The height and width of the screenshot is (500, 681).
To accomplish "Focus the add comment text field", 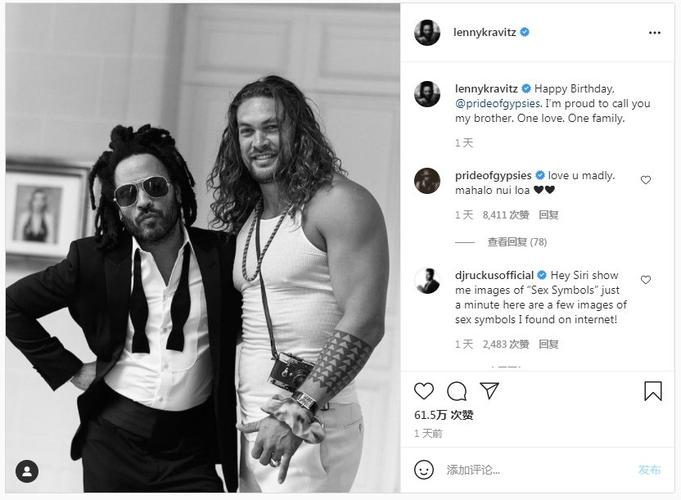I will (x=536, y=470).
